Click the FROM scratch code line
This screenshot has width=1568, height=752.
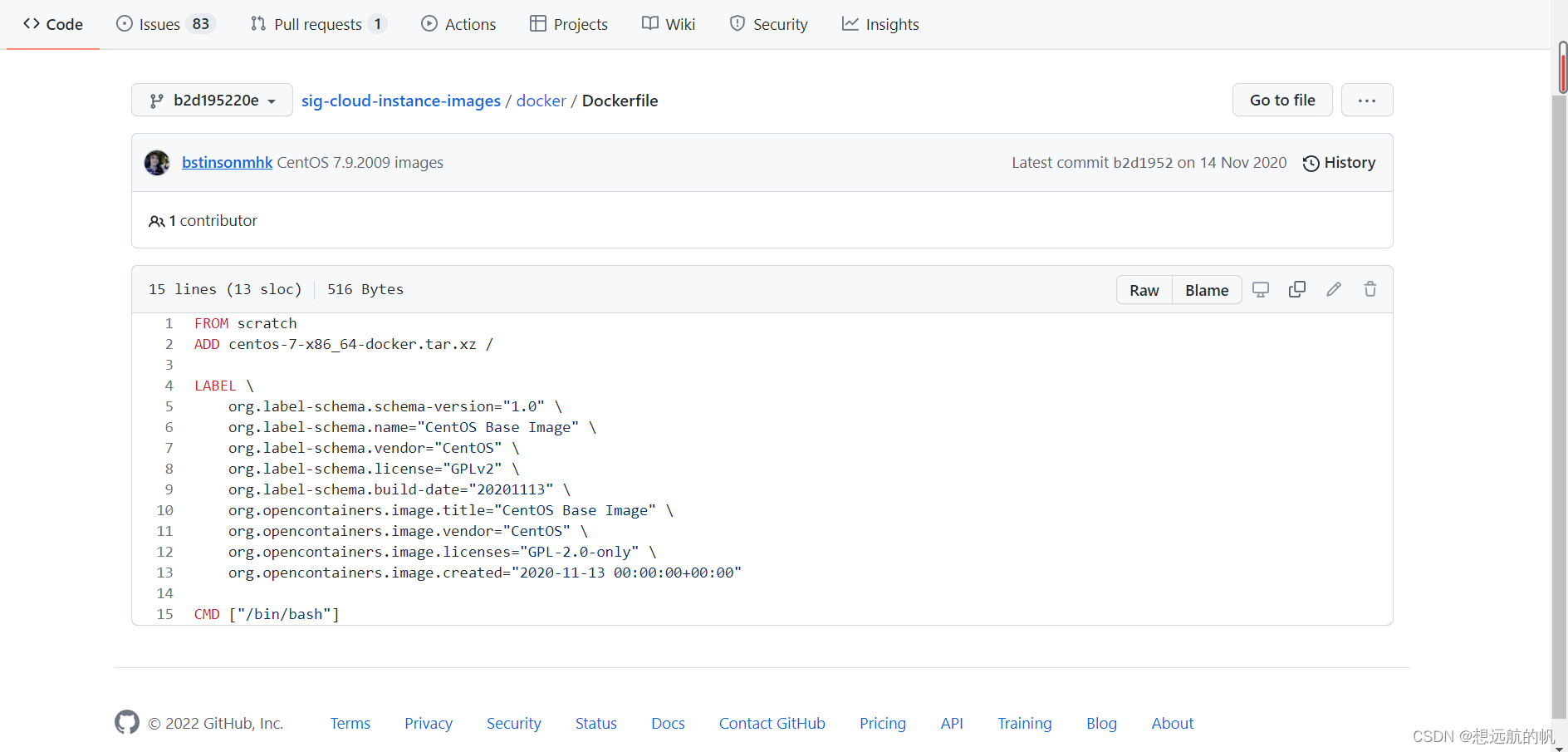(x=245, y=323)
